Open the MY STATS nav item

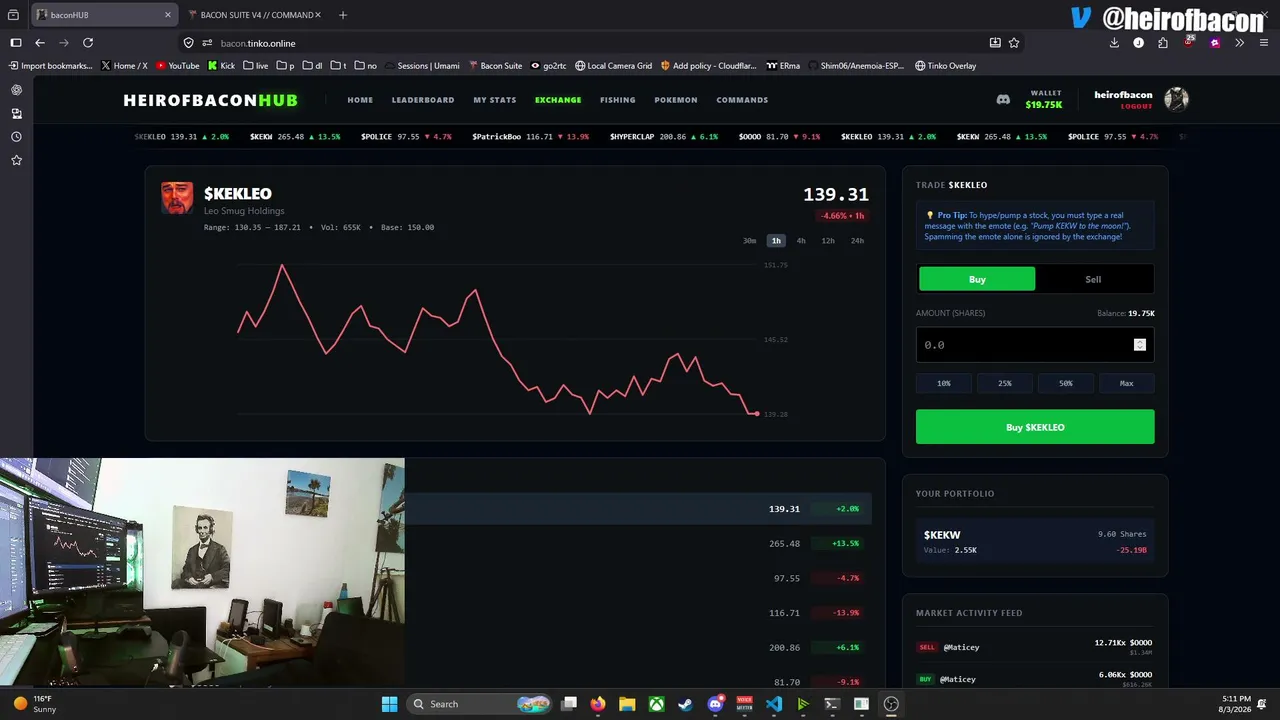pyautogui.click(x=495, y=100)
